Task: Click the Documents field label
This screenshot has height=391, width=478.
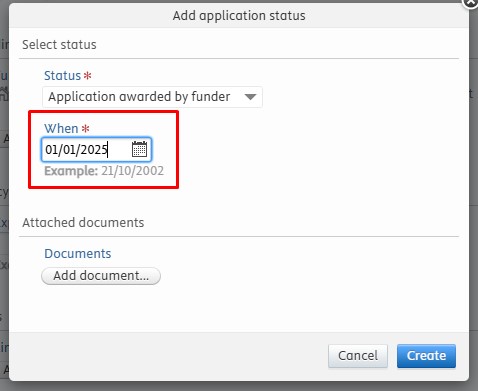Action: pyautogui.click(x=78, y=254)
